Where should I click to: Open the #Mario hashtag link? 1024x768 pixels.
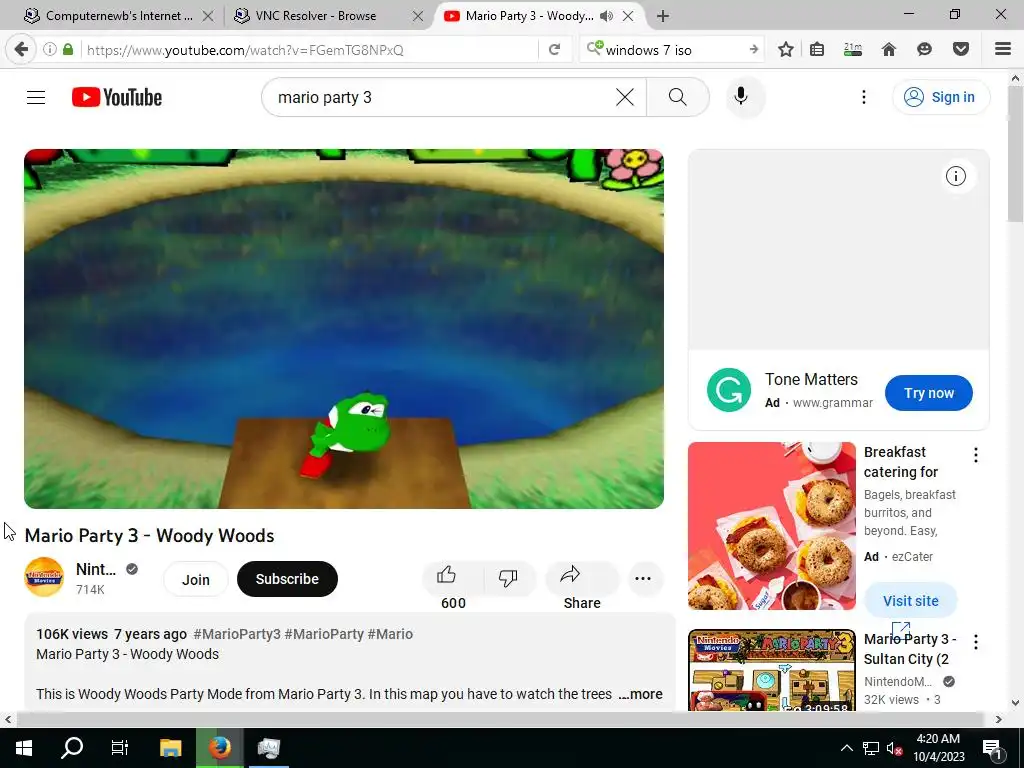coord(390,634)
